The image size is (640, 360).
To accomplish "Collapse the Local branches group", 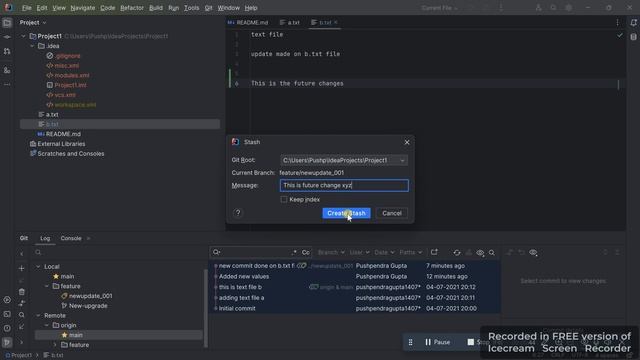I will pyautogui.click(x=38, y=267).
